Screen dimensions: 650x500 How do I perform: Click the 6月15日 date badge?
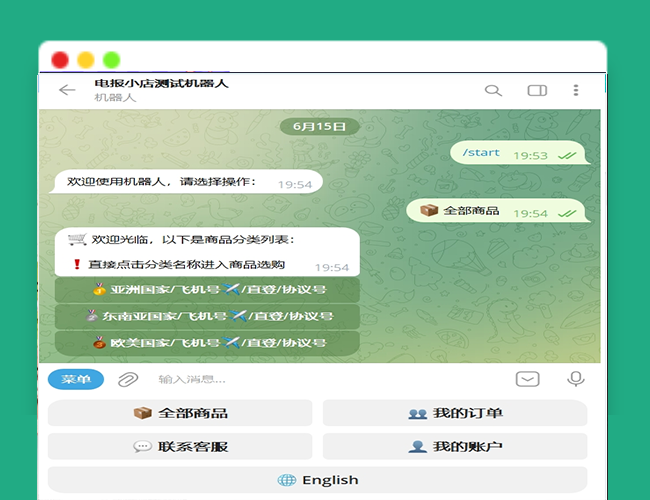click(319, 126)
